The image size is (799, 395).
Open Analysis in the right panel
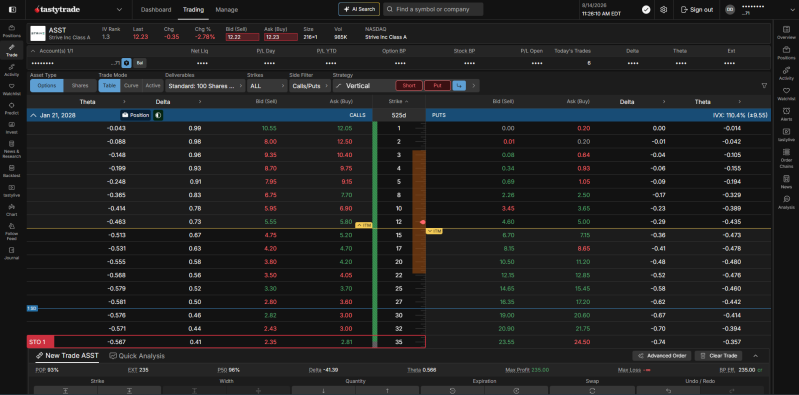[786, 202]
